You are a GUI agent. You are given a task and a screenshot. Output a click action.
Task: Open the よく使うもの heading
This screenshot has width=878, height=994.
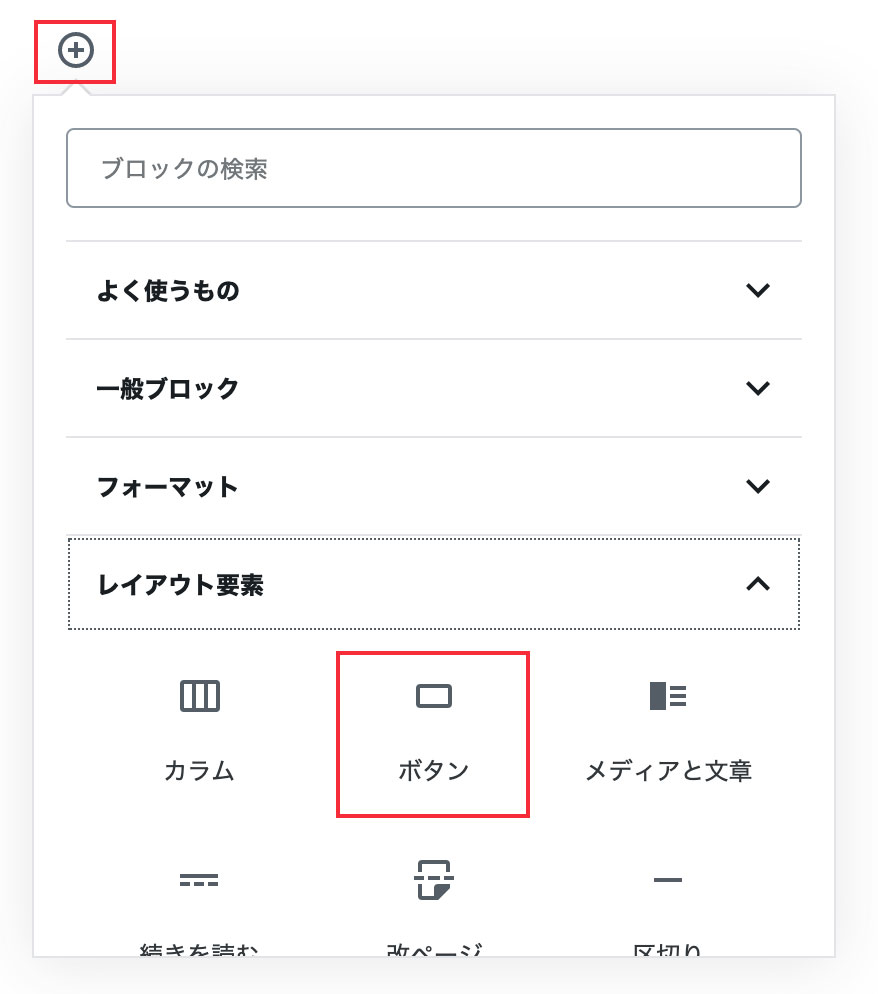[168, 290]
